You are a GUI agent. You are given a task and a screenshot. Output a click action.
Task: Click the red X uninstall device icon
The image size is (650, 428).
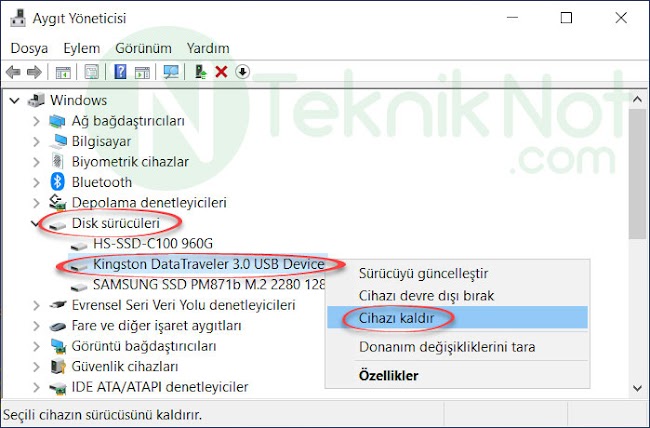coord(221,72)
